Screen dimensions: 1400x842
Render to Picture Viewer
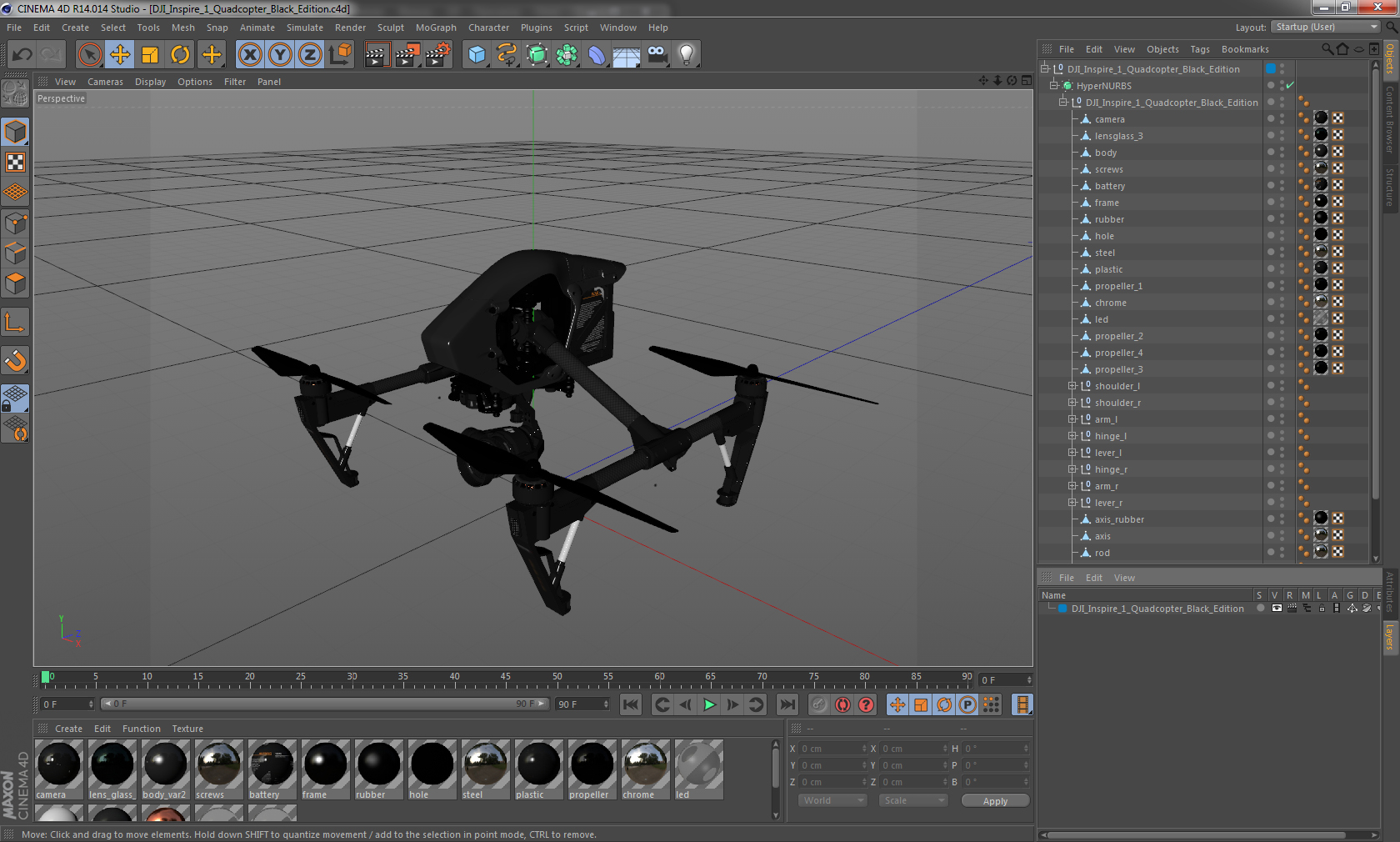407,55
